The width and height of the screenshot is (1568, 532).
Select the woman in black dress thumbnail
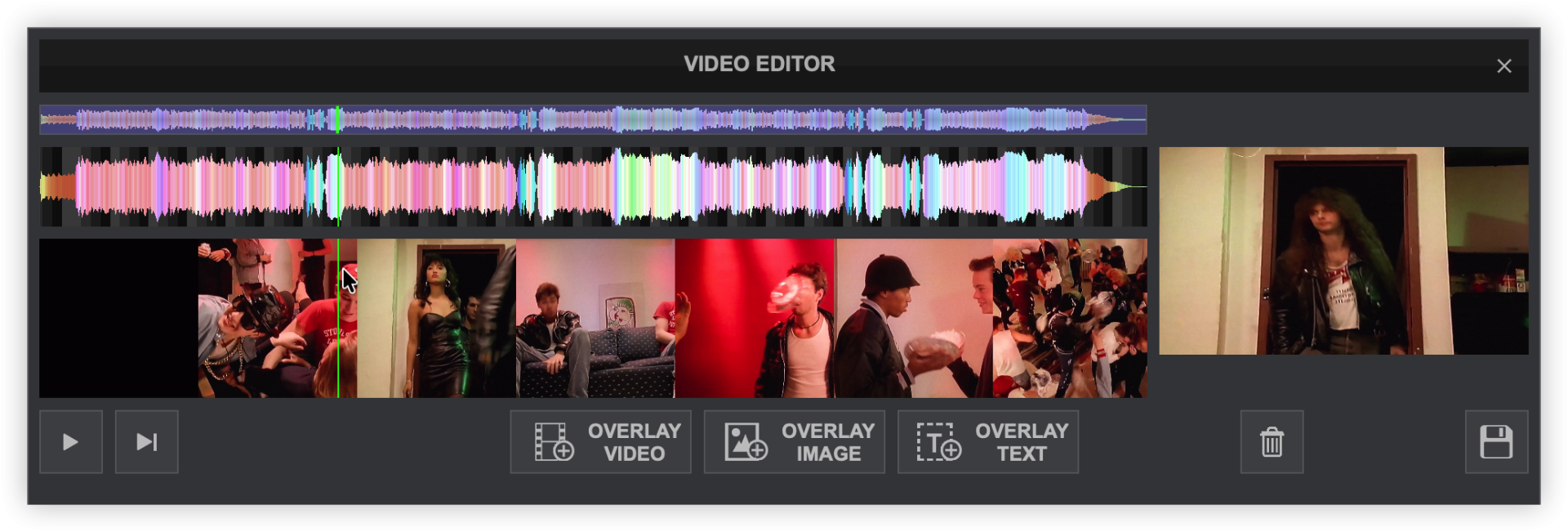click(x=436, y=318)
